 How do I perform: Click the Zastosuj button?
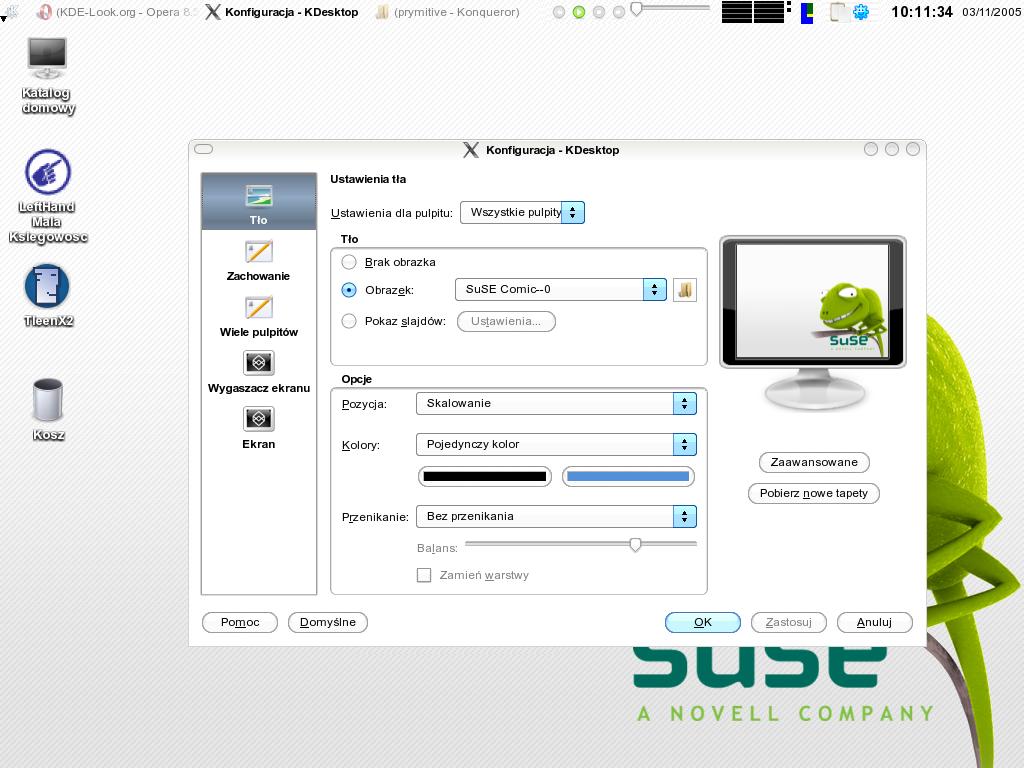coord(789,622)
